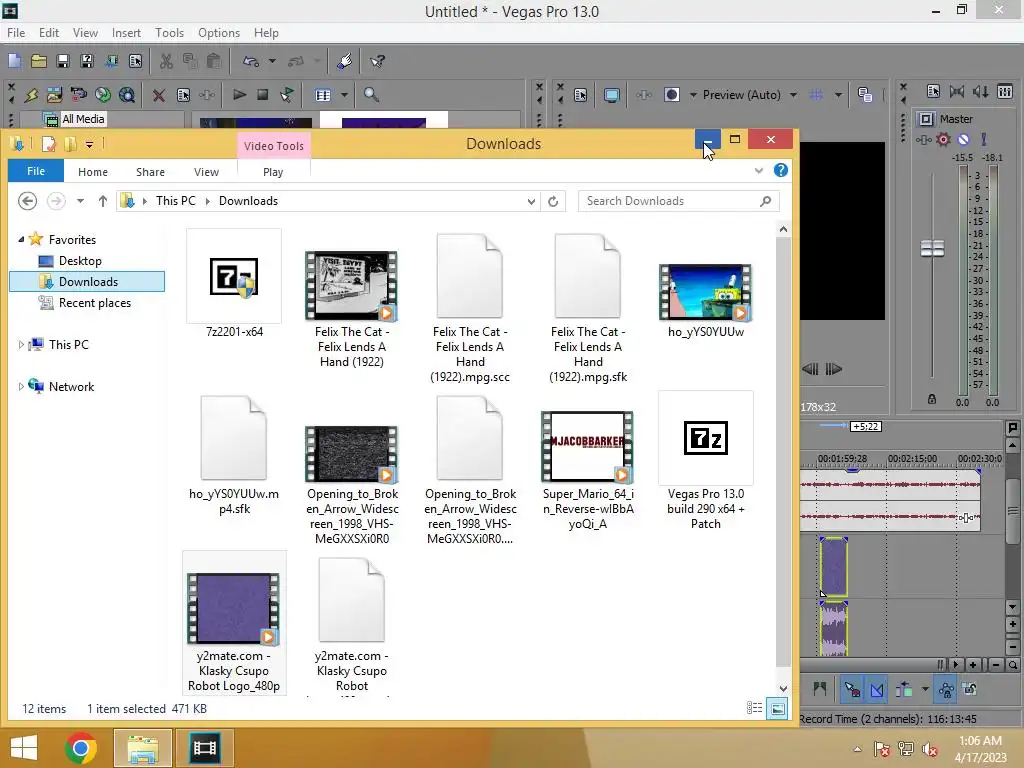Viewport: 1024px width, 768px height.
Task: Open the Auto Ripple mode dropdown arrow
Action: [x=925, y=689]
